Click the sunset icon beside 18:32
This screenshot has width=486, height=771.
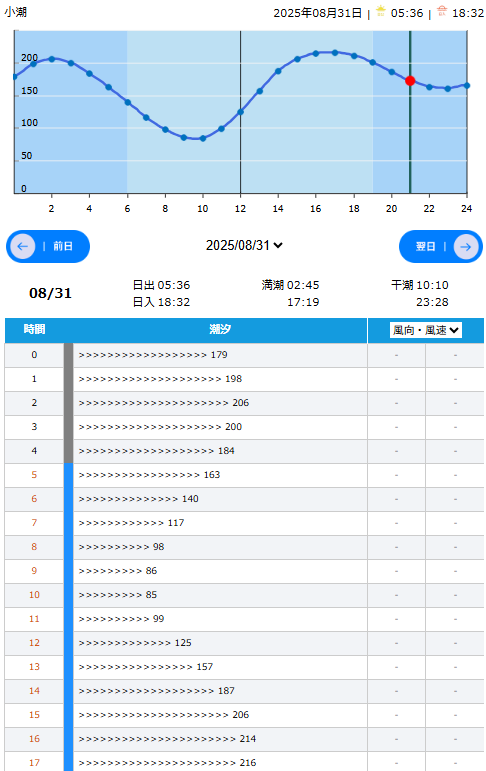point(442,12)
